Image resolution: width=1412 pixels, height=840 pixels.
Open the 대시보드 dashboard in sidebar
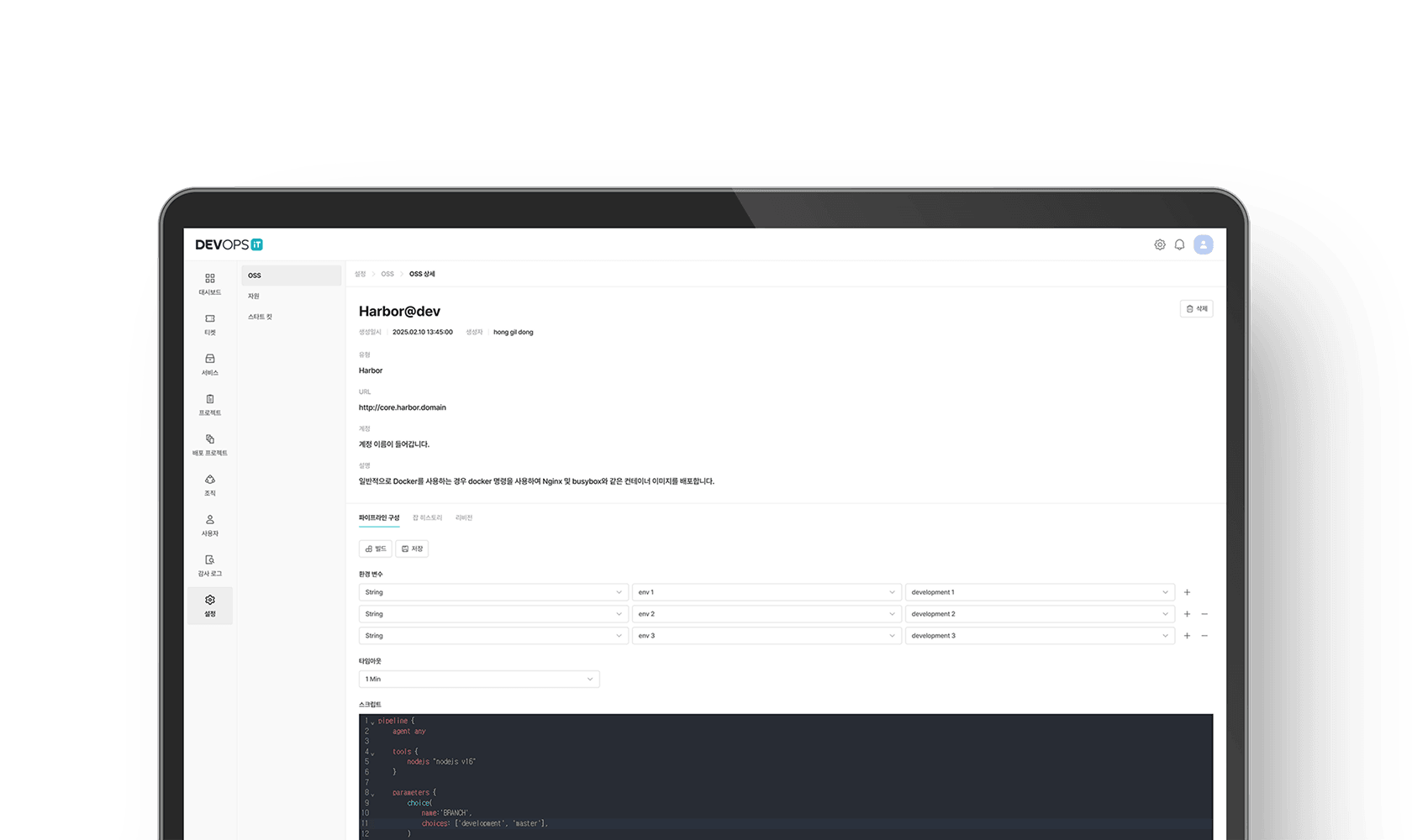coord(209,284)
